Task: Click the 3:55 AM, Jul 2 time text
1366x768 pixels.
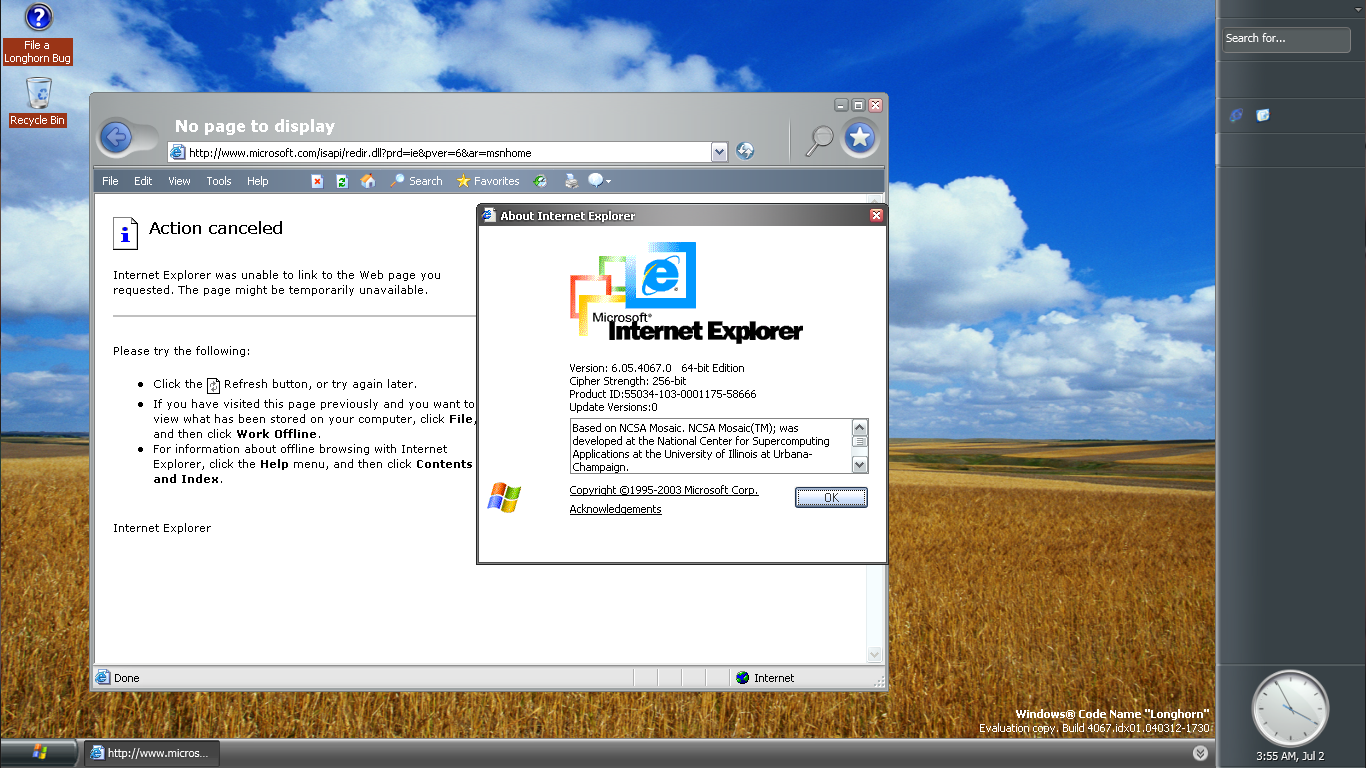Action: click(1291, 756)
